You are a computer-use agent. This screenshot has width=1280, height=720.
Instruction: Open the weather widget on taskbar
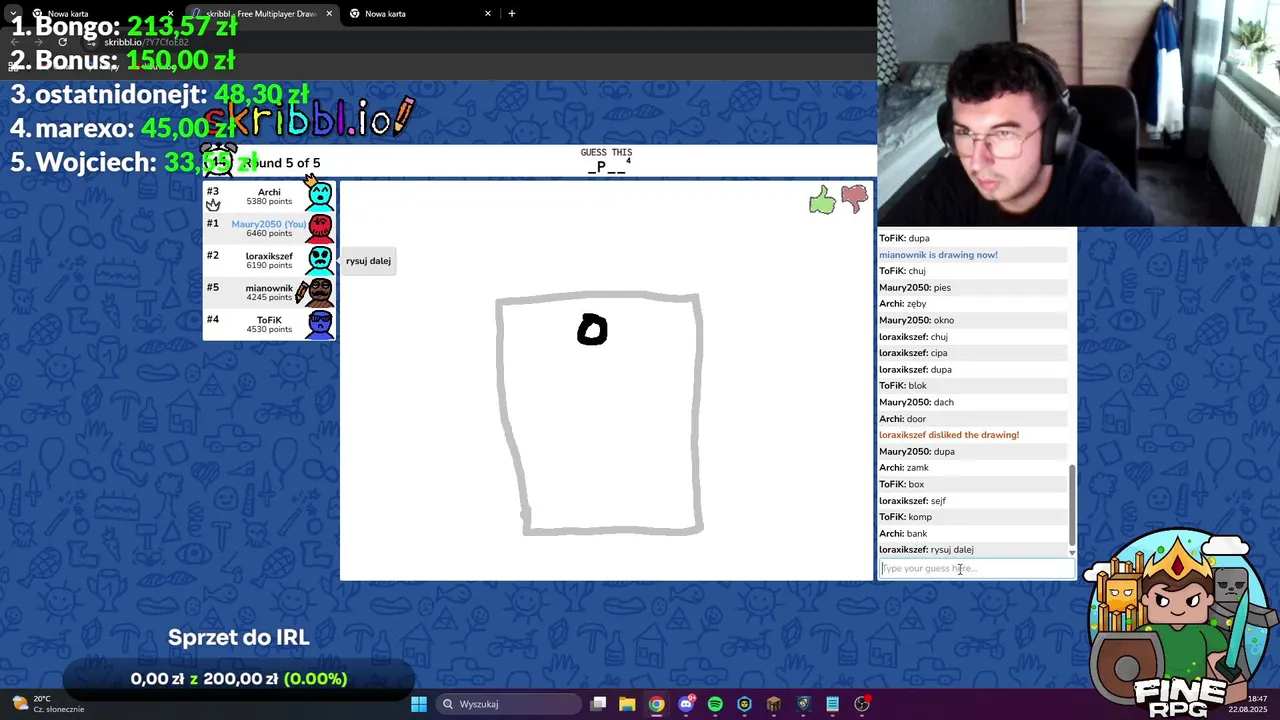click(x=50, y=704)
